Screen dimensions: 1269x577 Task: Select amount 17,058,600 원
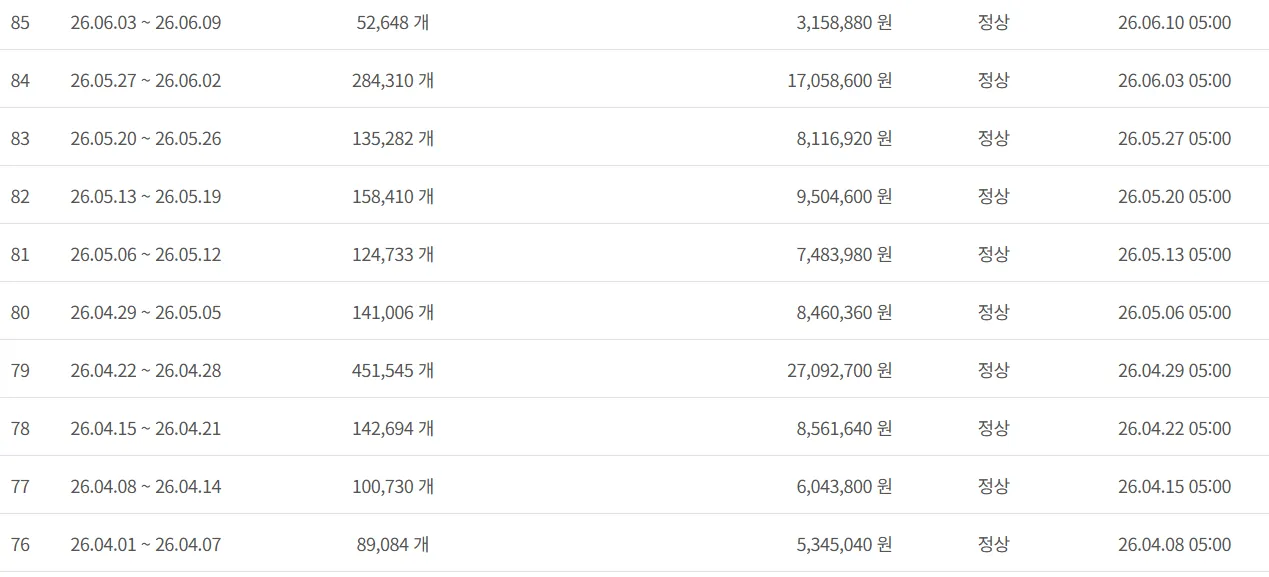click(840, 80)
